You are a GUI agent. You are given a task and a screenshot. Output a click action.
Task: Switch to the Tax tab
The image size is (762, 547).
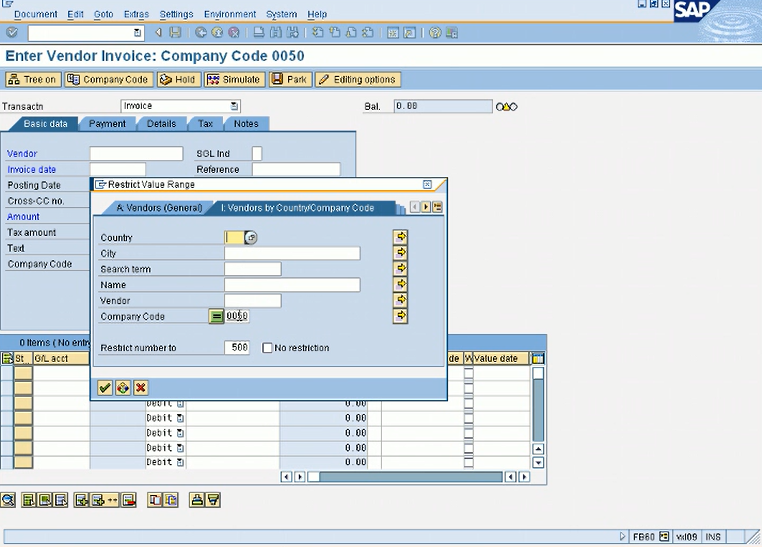click(x=206, y=124)
